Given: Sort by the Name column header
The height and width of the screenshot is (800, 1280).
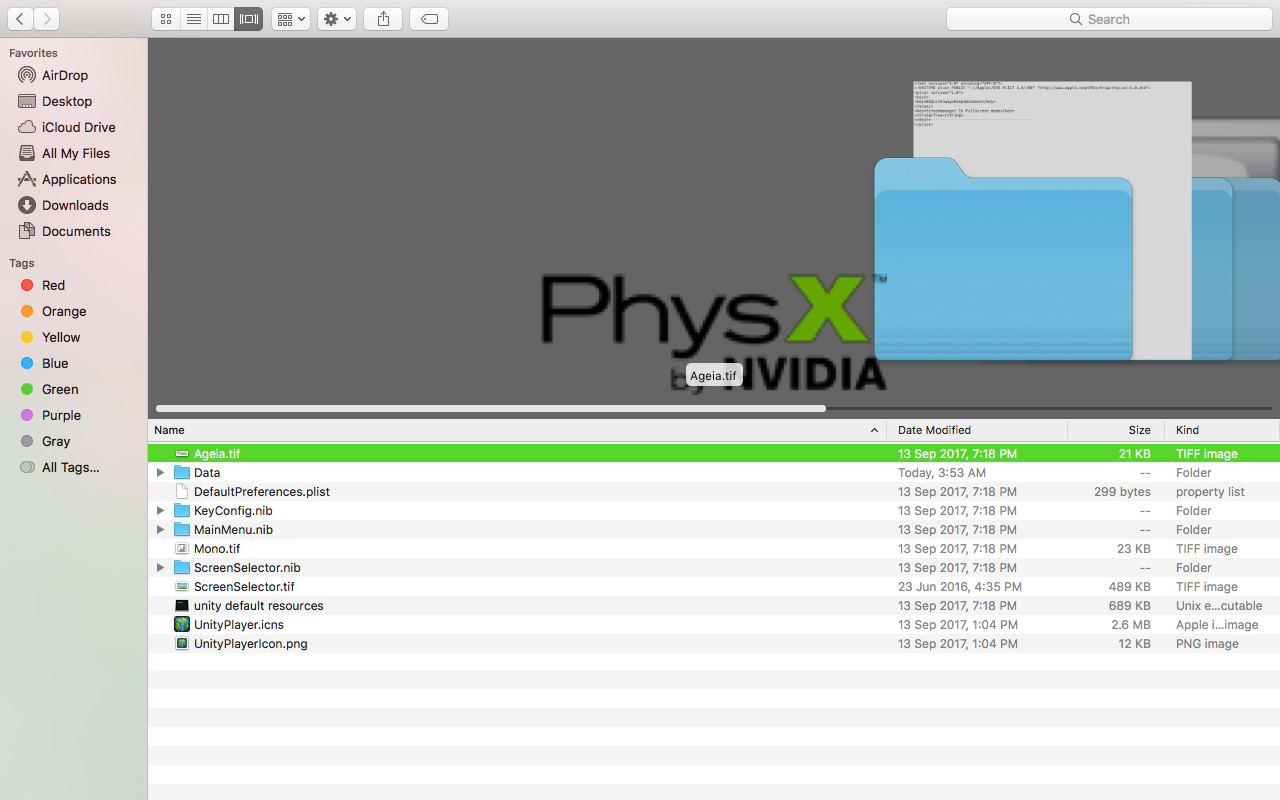Looking at the screenshot, I should [517, 430].
